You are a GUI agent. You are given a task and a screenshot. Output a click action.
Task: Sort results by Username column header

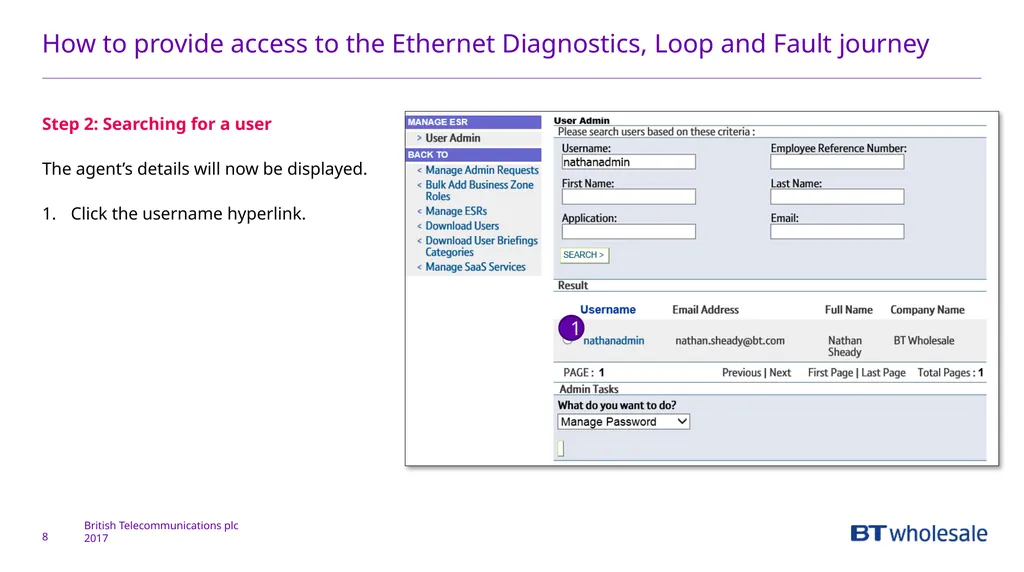(x=607, y=310)
